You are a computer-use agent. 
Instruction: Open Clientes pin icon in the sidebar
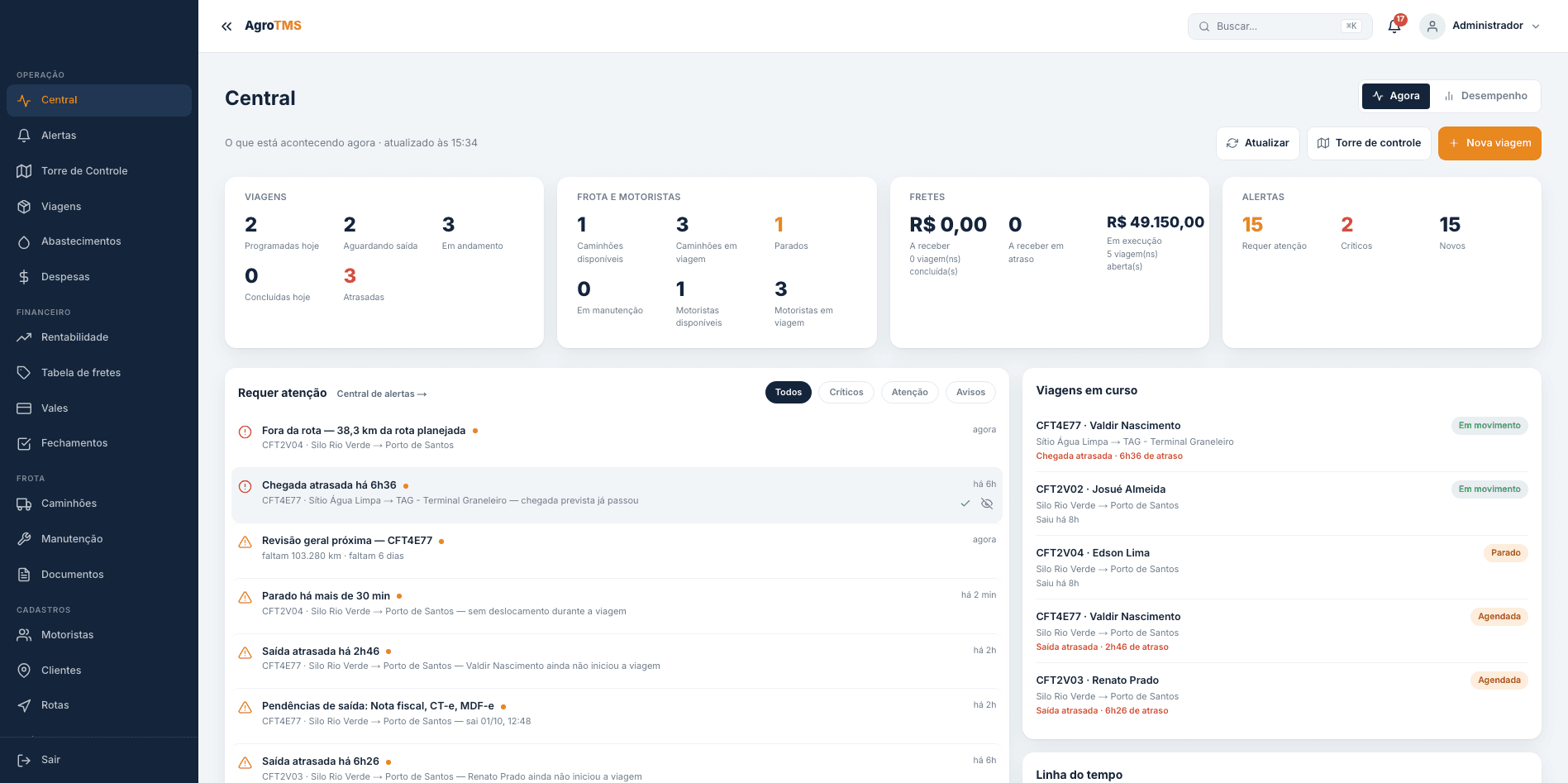(x=24, y=671)
